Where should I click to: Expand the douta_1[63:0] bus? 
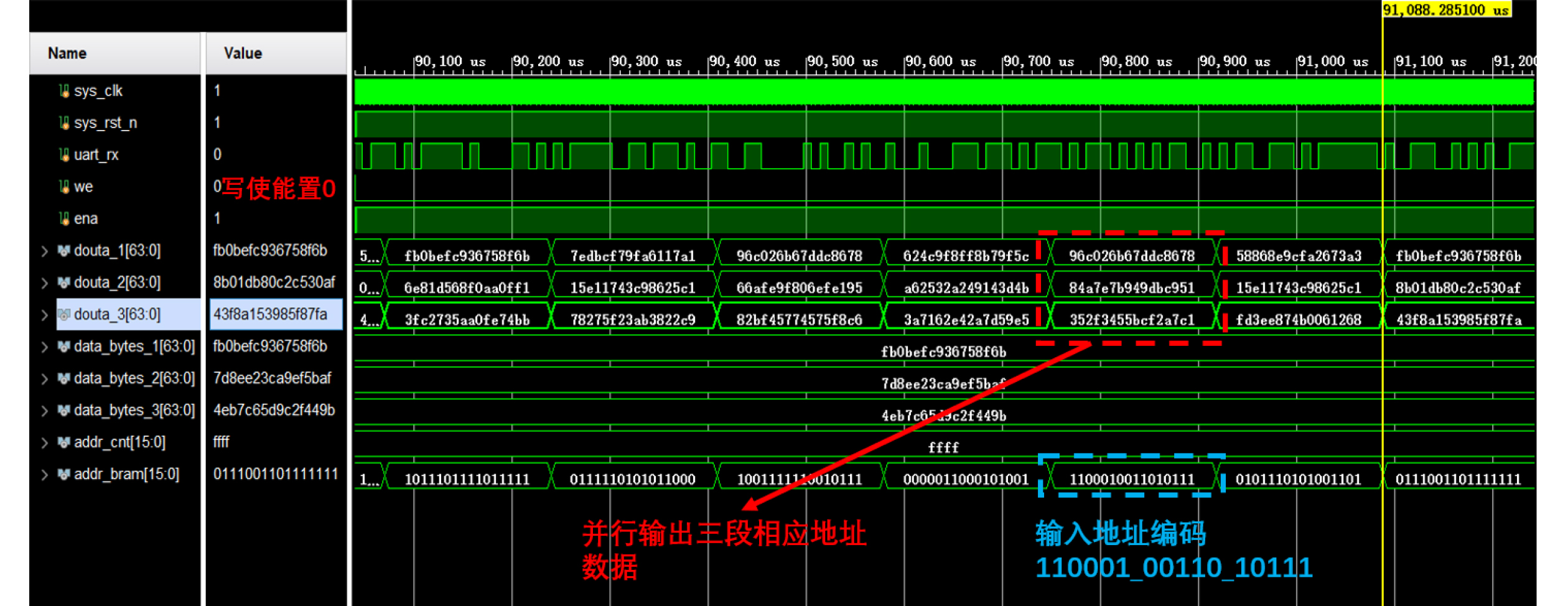[44, 251]
